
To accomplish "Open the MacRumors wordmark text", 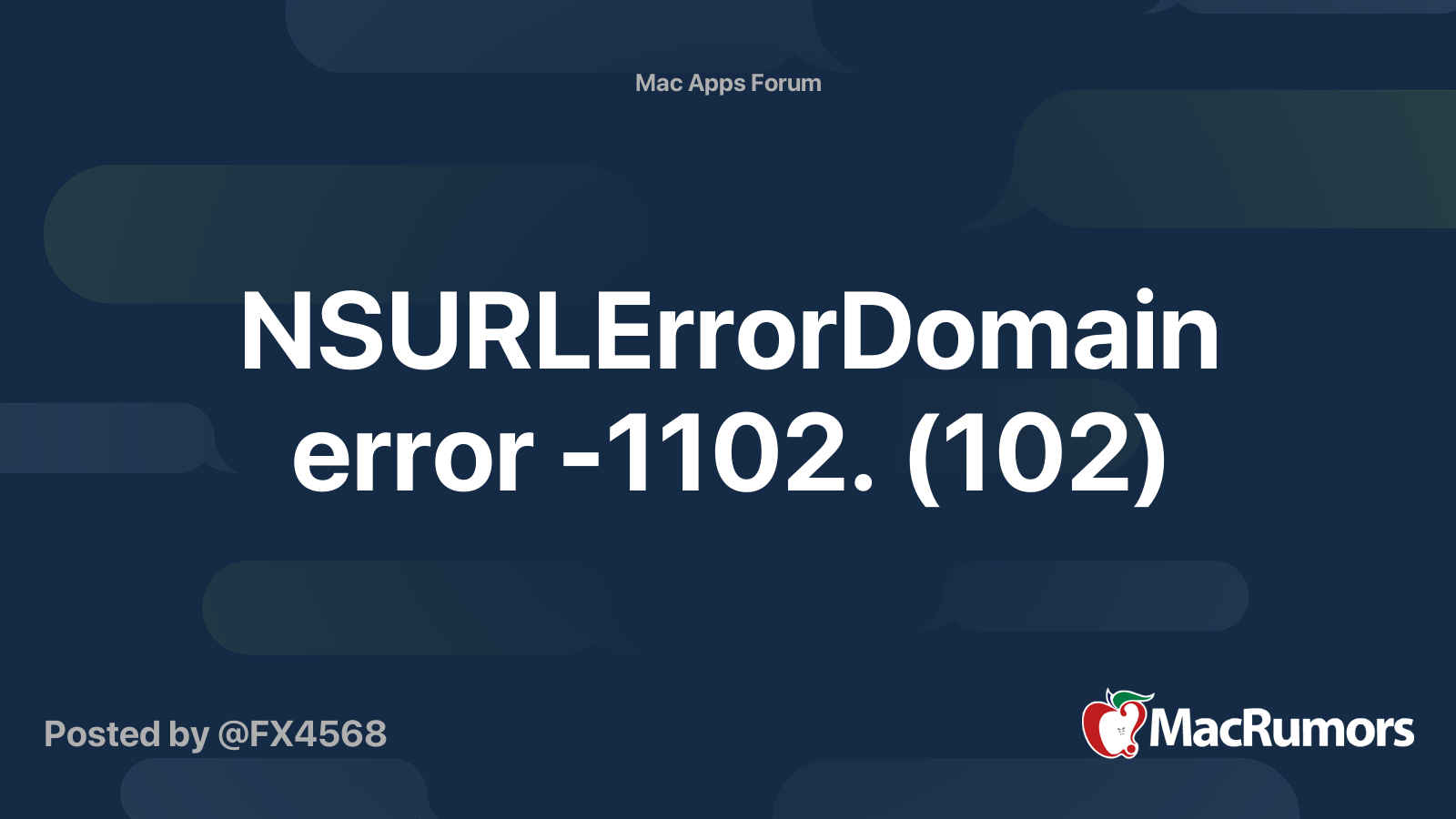I will (1281, 729).
